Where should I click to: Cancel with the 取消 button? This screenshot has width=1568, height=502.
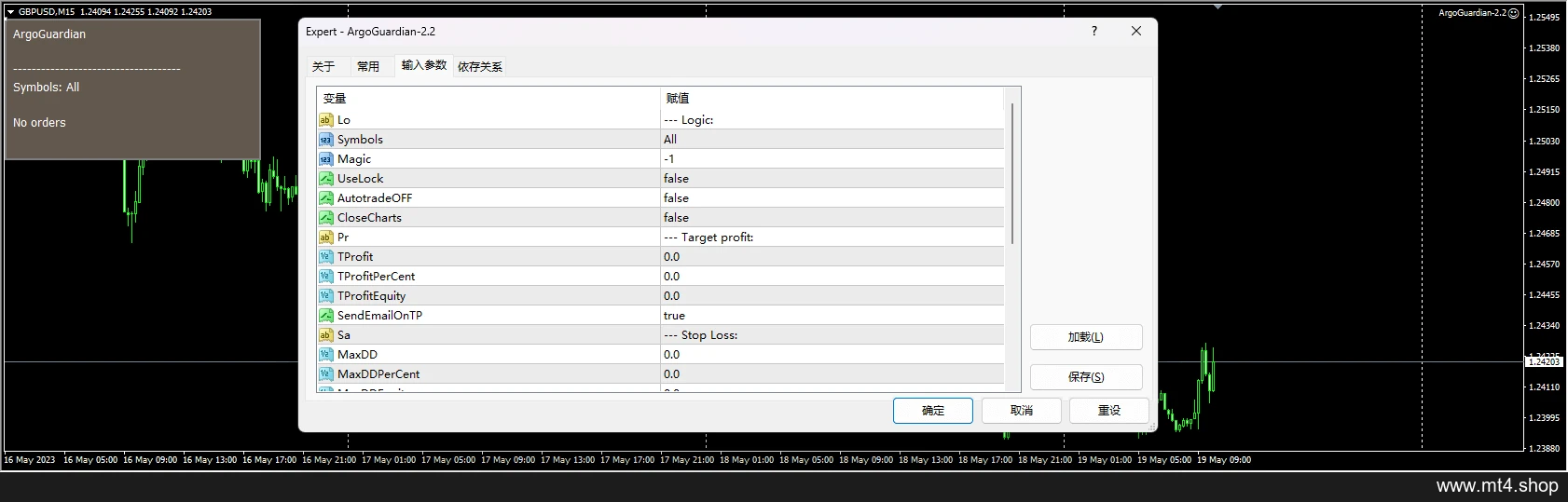[1022, 411]
